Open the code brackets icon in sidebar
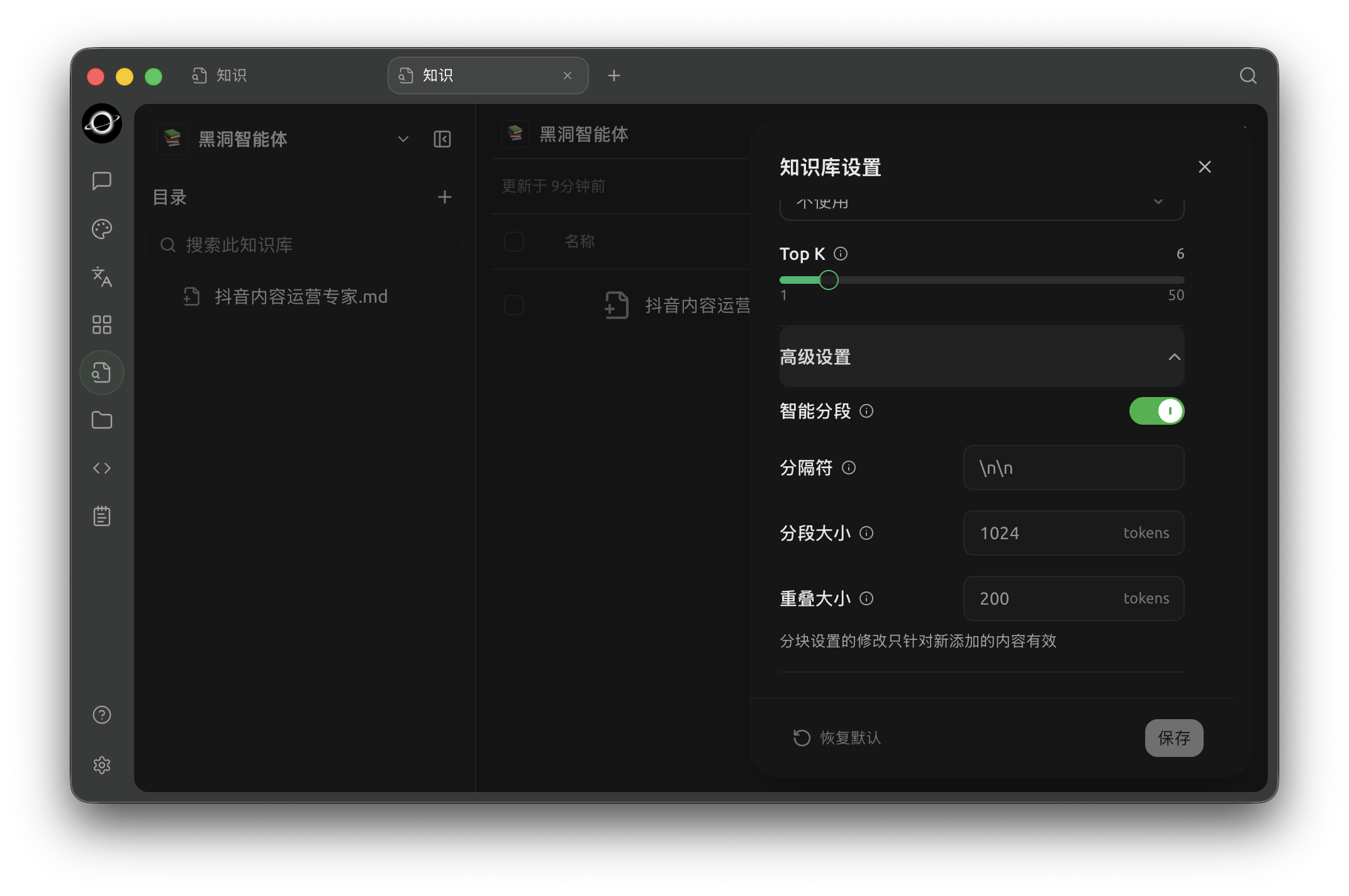 [101, 468]
